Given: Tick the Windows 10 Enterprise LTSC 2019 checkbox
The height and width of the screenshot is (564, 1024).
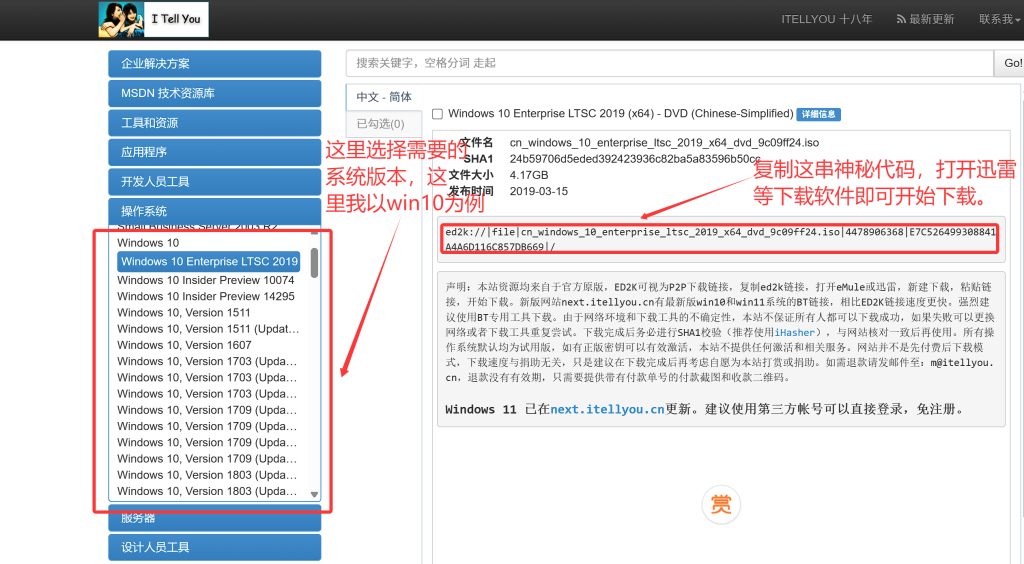Looking at the screenshot, I should tap(437, 114).
